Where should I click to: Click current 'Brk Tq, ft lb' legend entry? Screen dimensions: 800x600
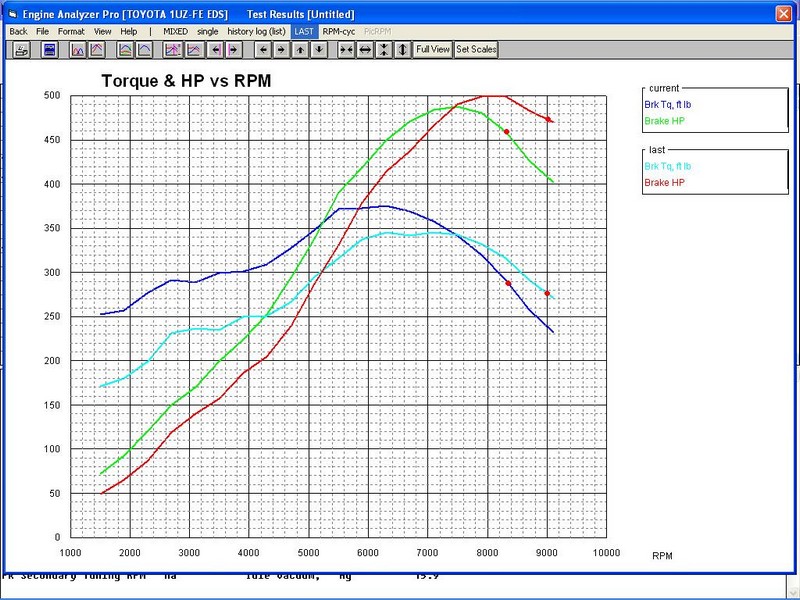click(667, 105)
